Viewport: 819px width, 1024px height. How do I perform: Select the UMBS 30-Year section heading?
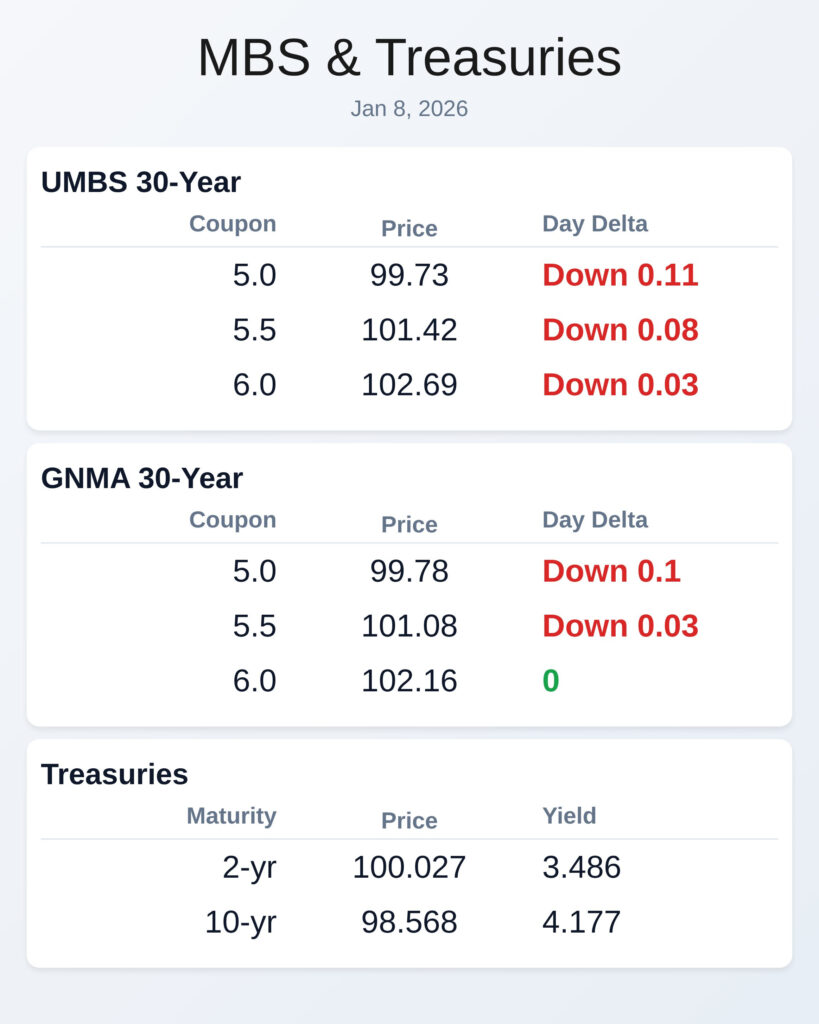click(x=141, y=182)
